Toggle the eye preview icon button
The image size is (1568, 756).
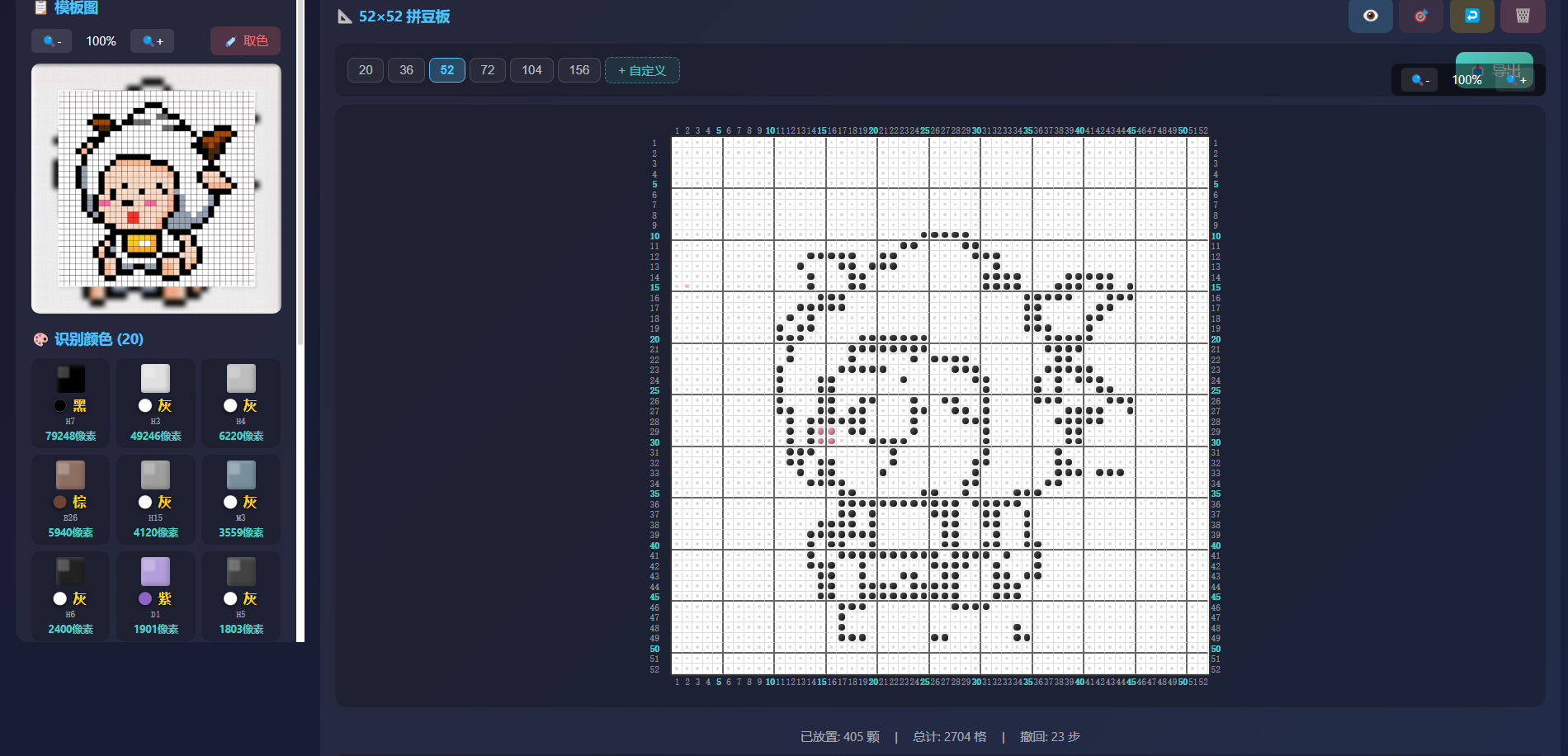coord(1370,16)
